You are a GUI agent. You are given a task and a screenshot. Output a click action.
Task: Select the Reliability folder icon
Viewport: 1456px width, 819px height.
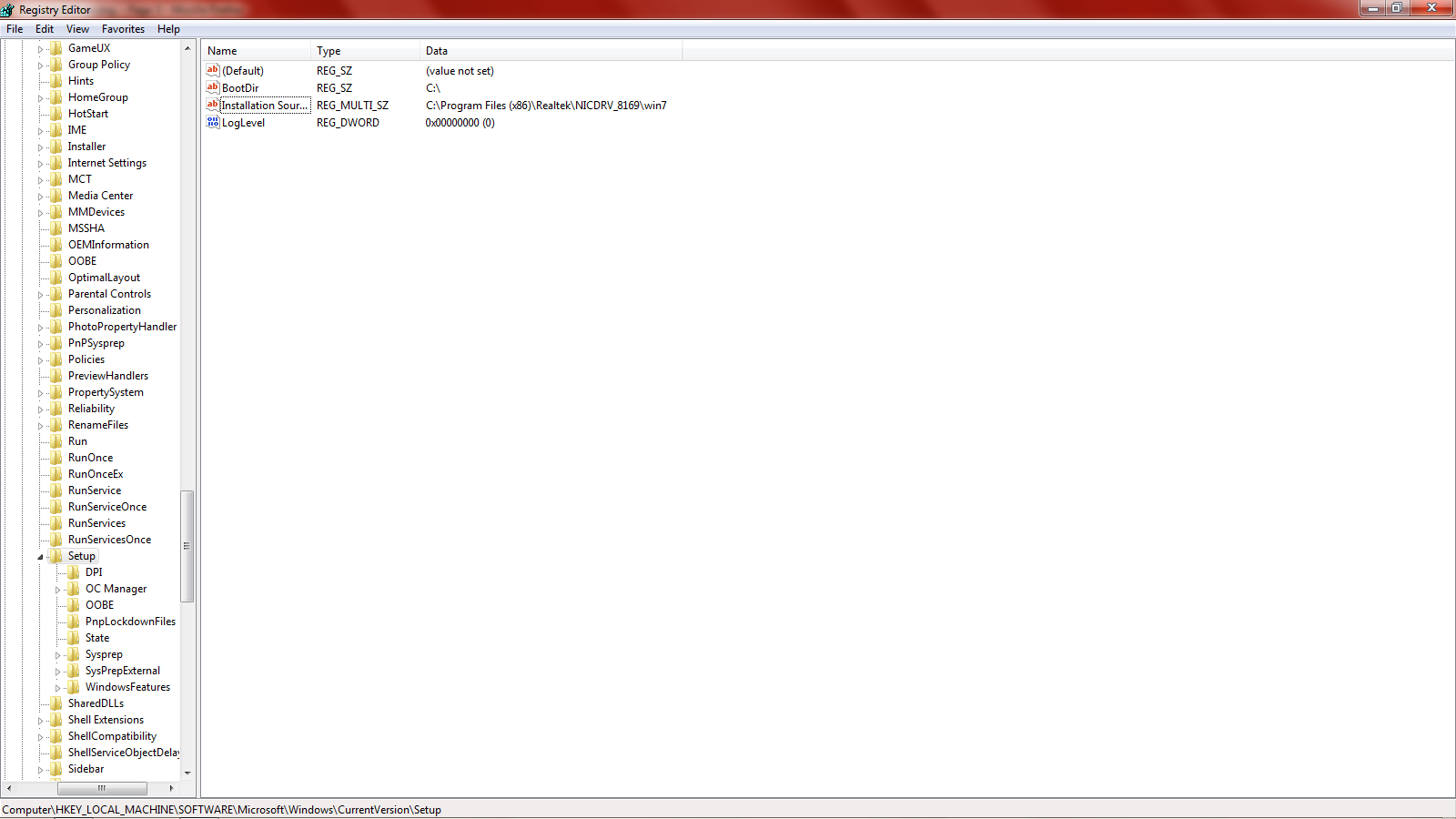56,409
